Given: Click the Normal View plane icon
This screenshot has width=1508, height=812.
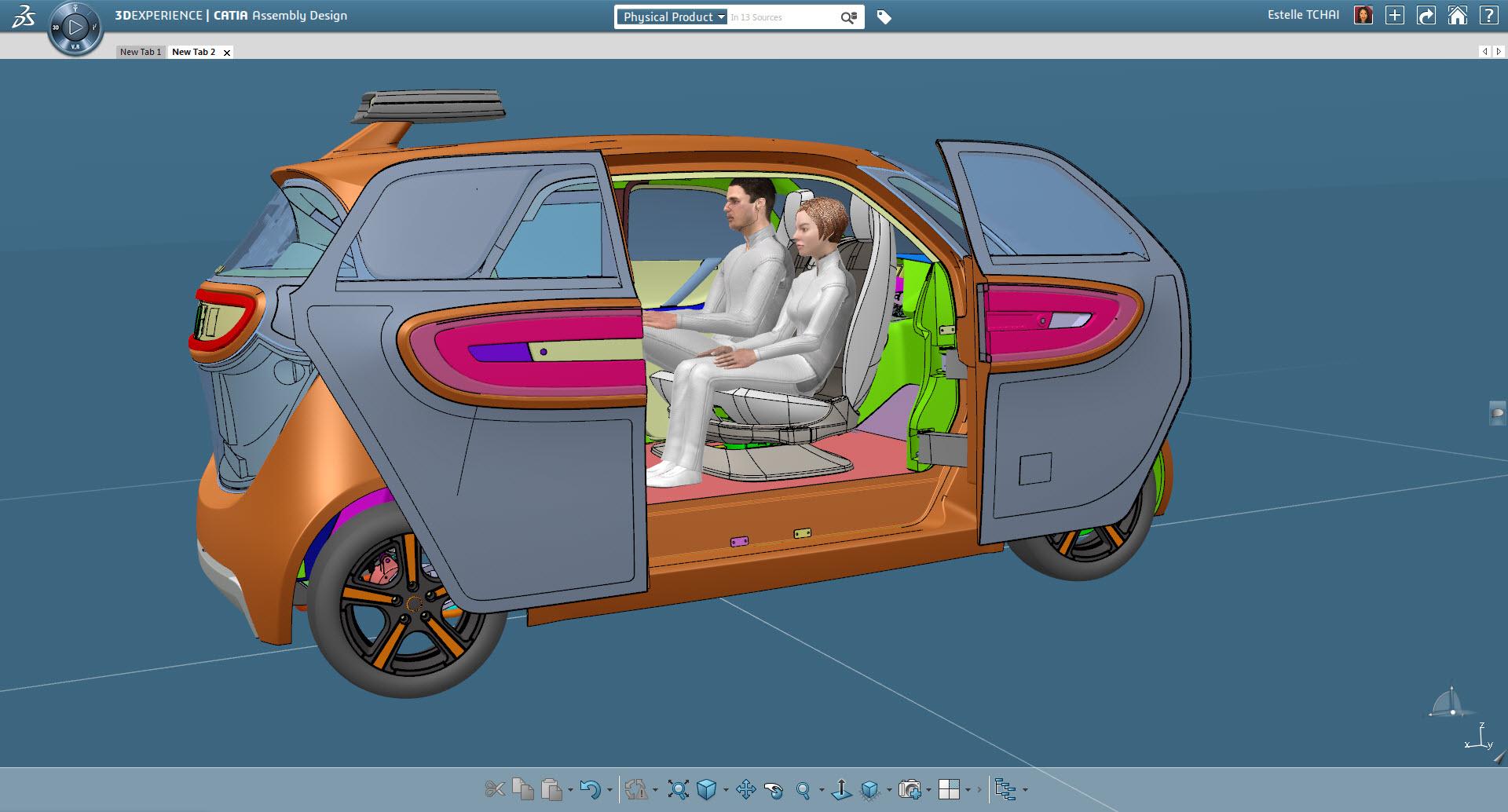Looking at the screenshot, I should point(841,789).
